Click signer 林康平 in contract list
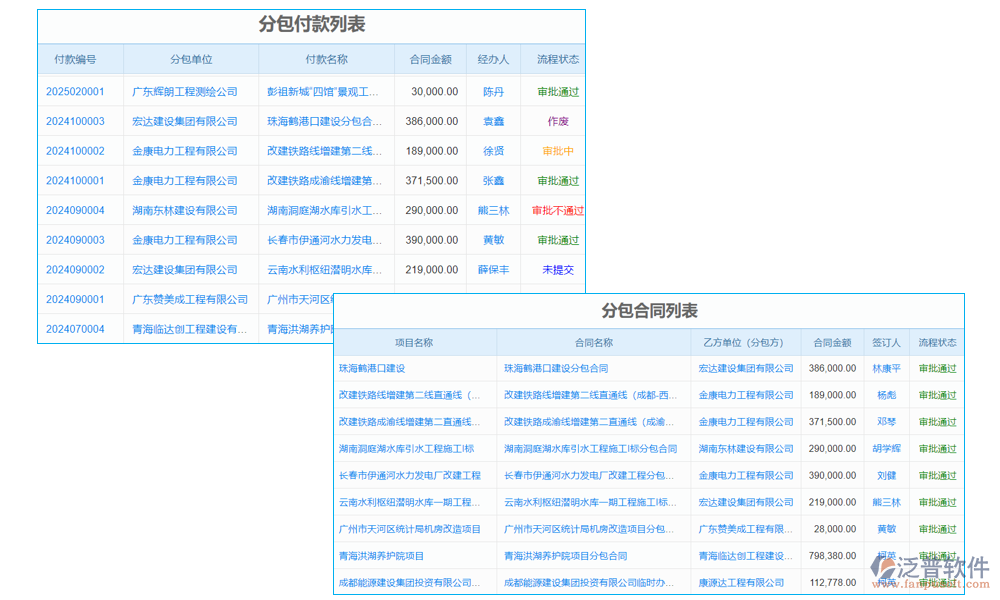Image resolution: width=1000 pixels, height=600 pixels. coord(886,368)
